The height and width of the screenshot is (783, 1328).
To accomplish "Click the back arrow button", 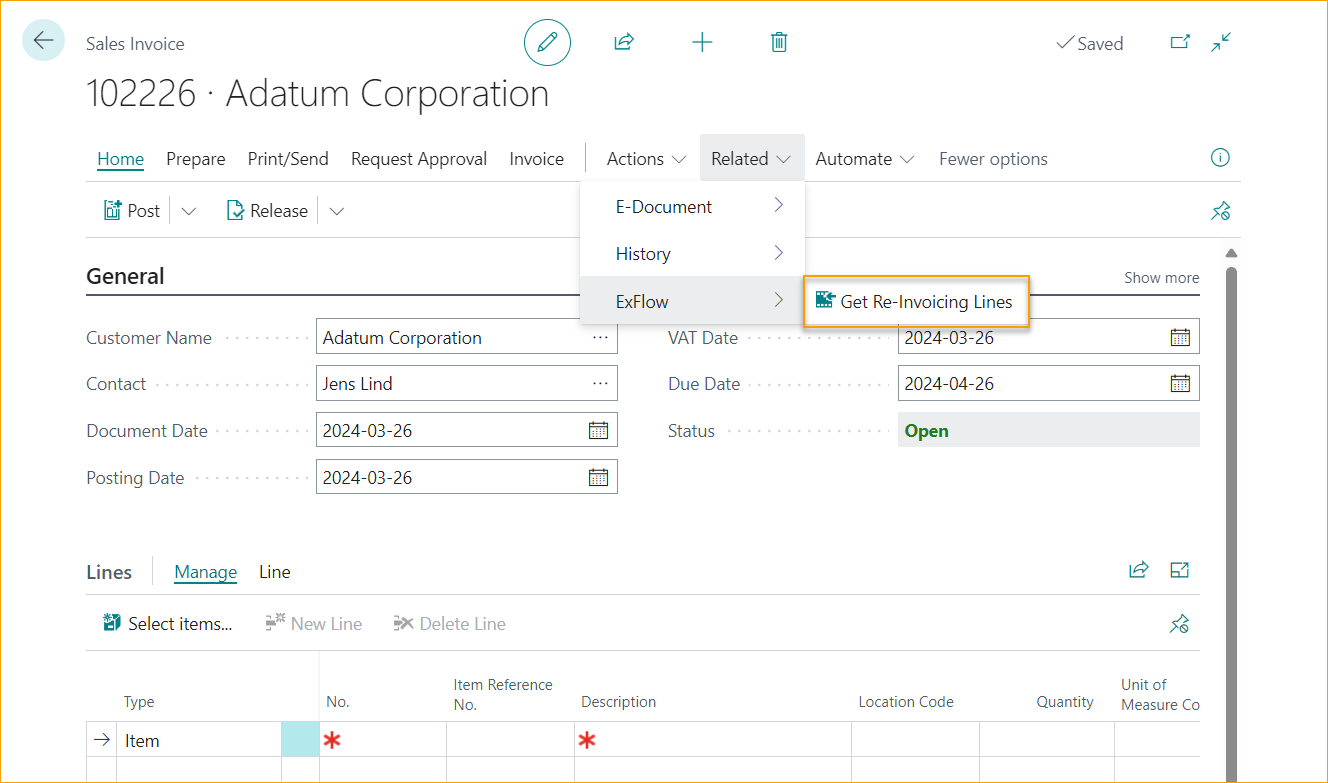I will [x=43, y=41].
